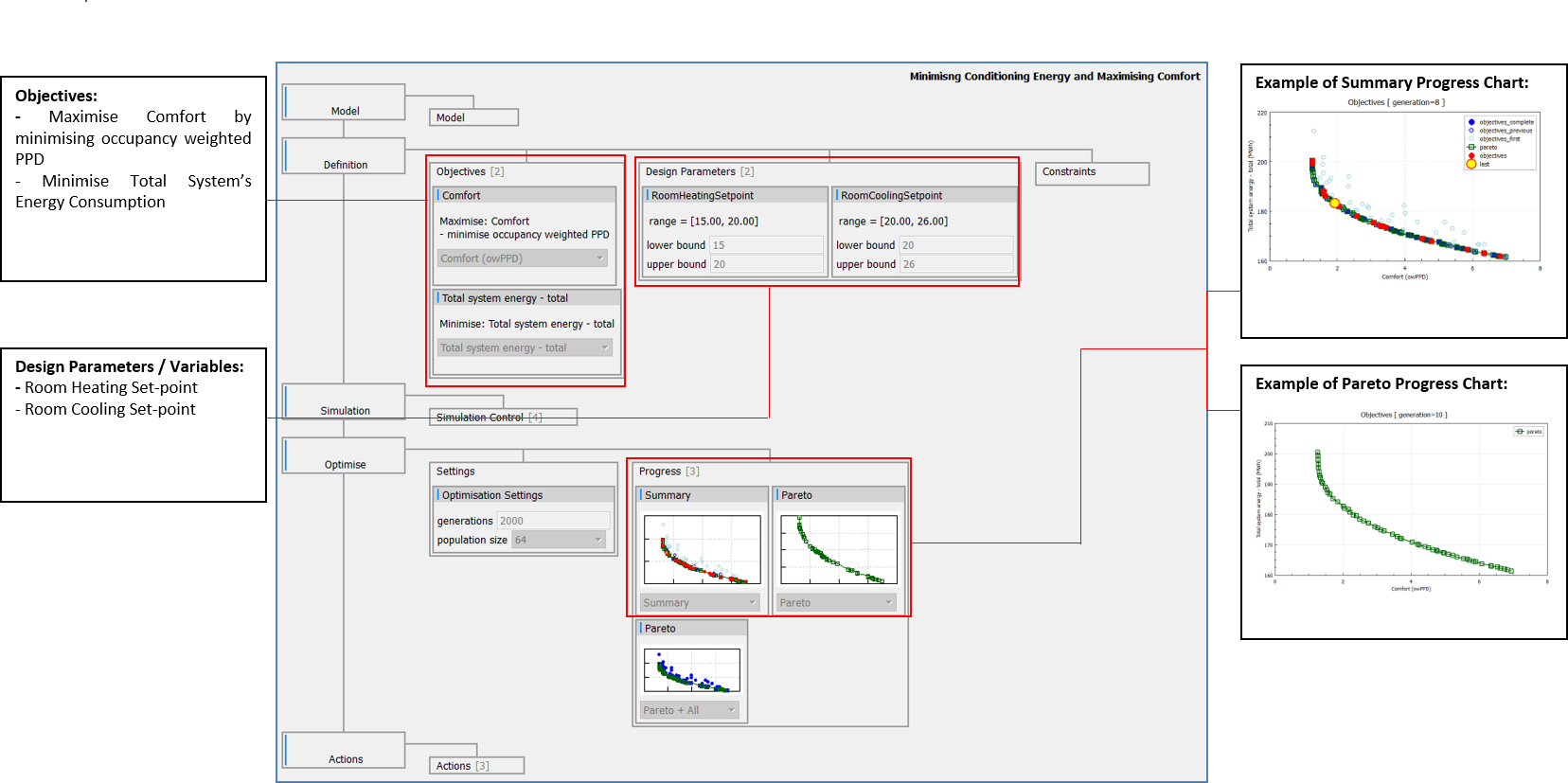Select the Optimise section block
The width and height of the screenshot is (1568, 783).
coord(345,455)
